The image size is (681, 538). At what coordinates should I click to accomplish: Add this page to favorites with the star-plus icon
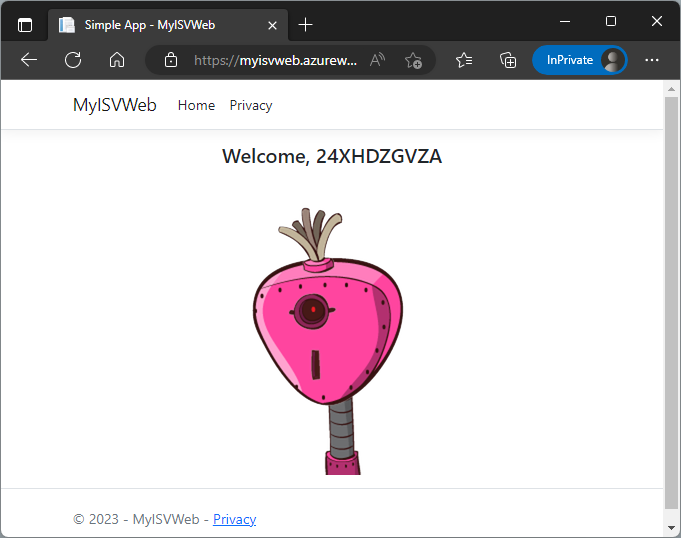(x=413, y=60)
